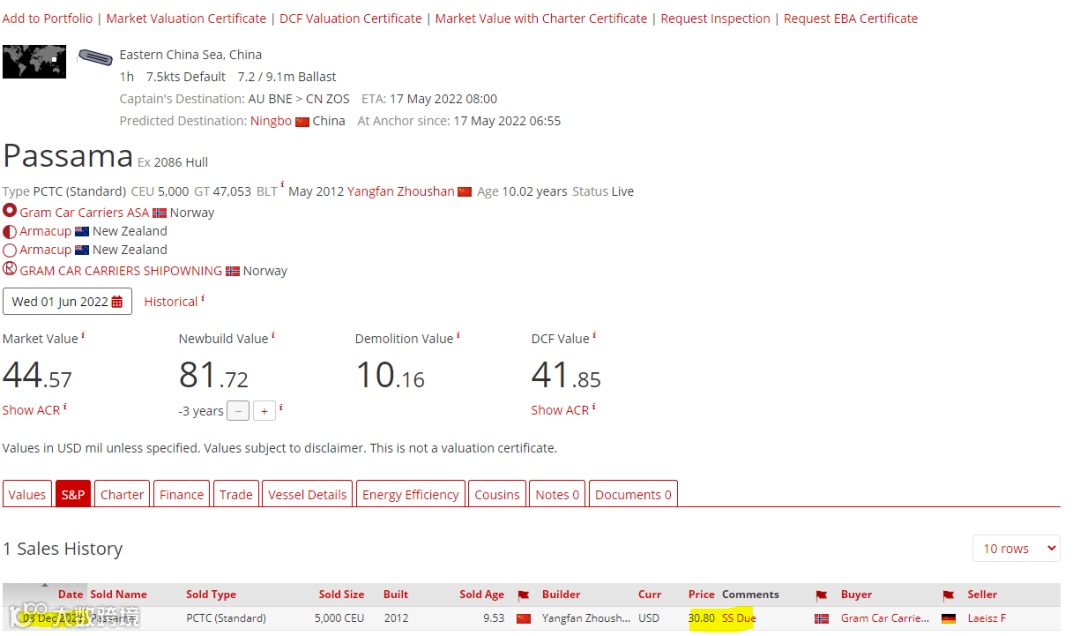Open the Wed 01 Jun 2022 date picker
This screenshot has width=1080, height=636.
tap(67, 302)
